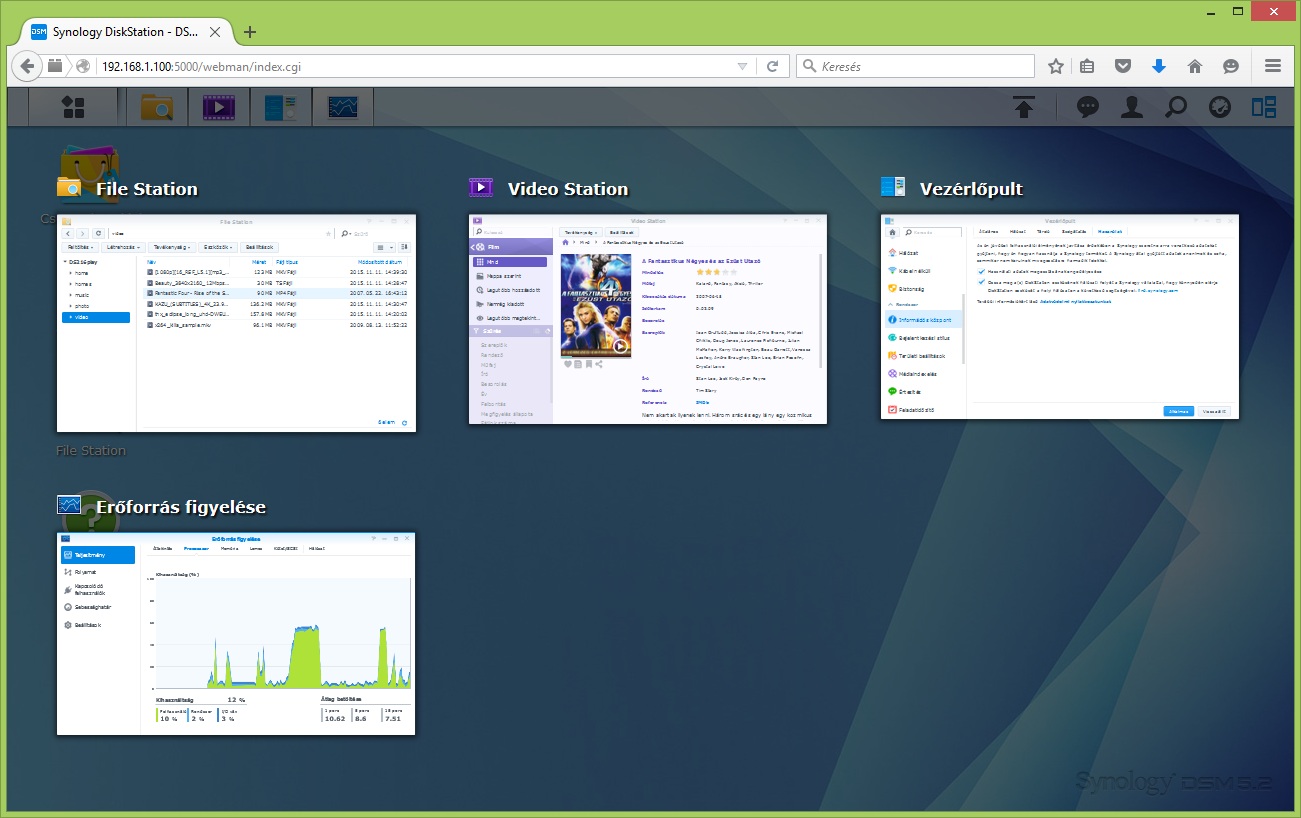
Task: Open the bookmarks list icon
Action: (x=1088, y=66)
